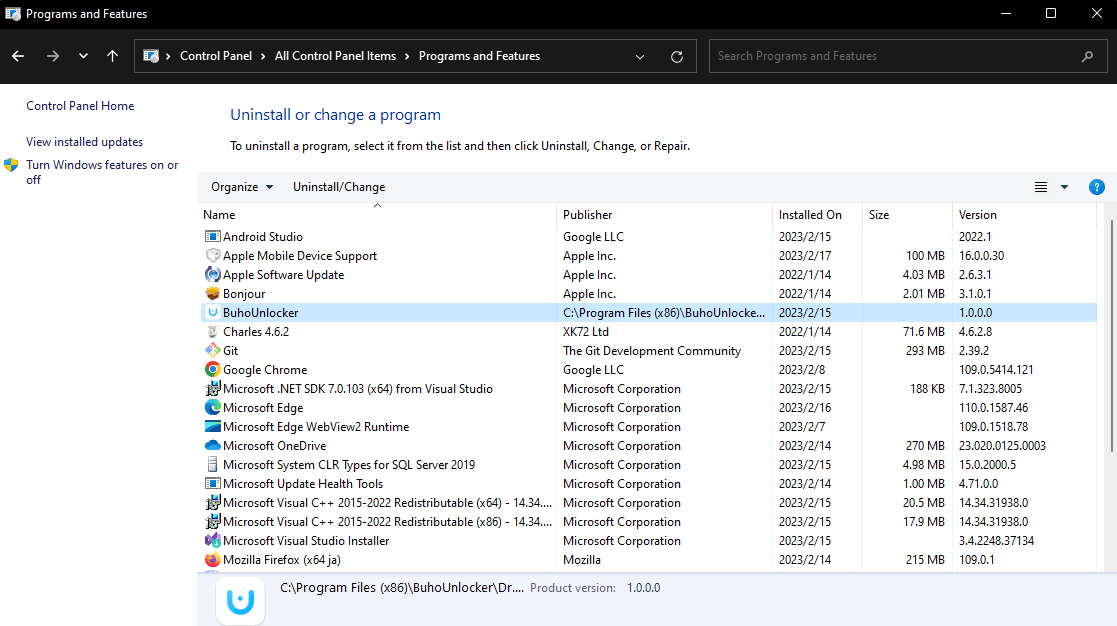The image size is (1117, 626).
Task: Click the 293 MB size cell
Action: pos(925,350)
